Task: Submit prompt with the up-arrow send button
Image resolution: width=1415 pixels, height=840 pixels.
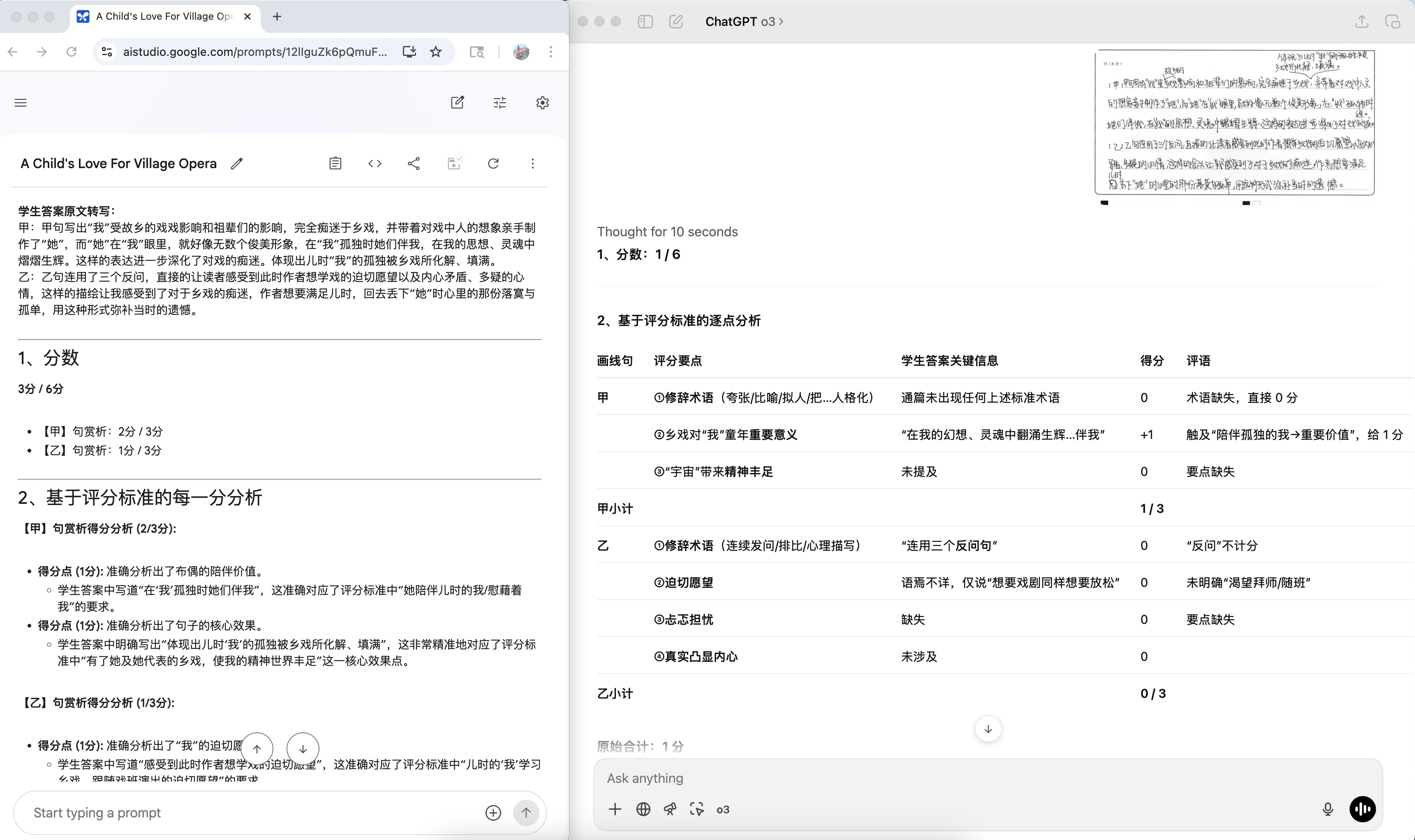Action: (x=525, y=812)
